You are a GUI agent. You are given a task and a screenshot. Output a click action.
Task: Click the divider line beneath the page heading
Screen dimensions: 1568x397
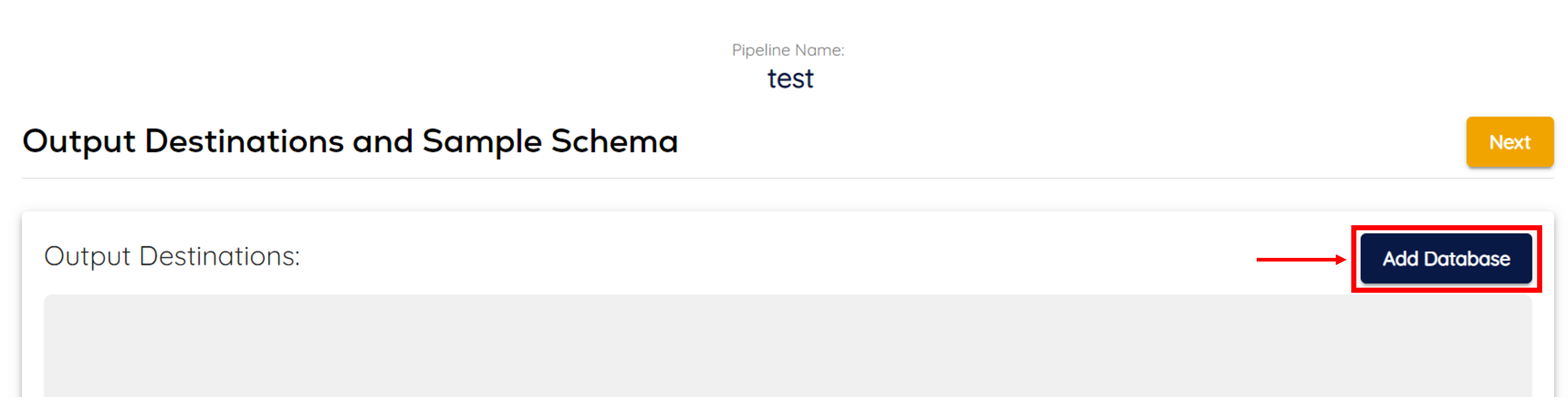(x=788, y=178)
